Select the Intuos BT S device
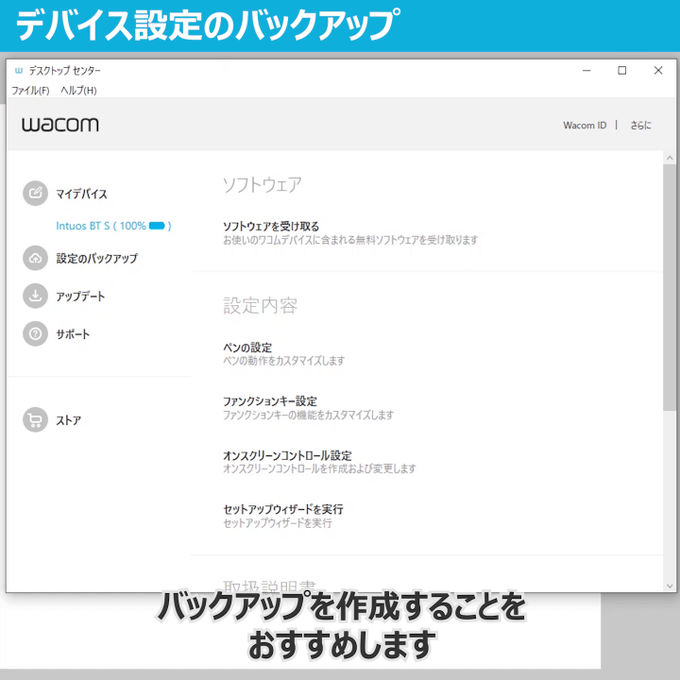 [114, 226]
